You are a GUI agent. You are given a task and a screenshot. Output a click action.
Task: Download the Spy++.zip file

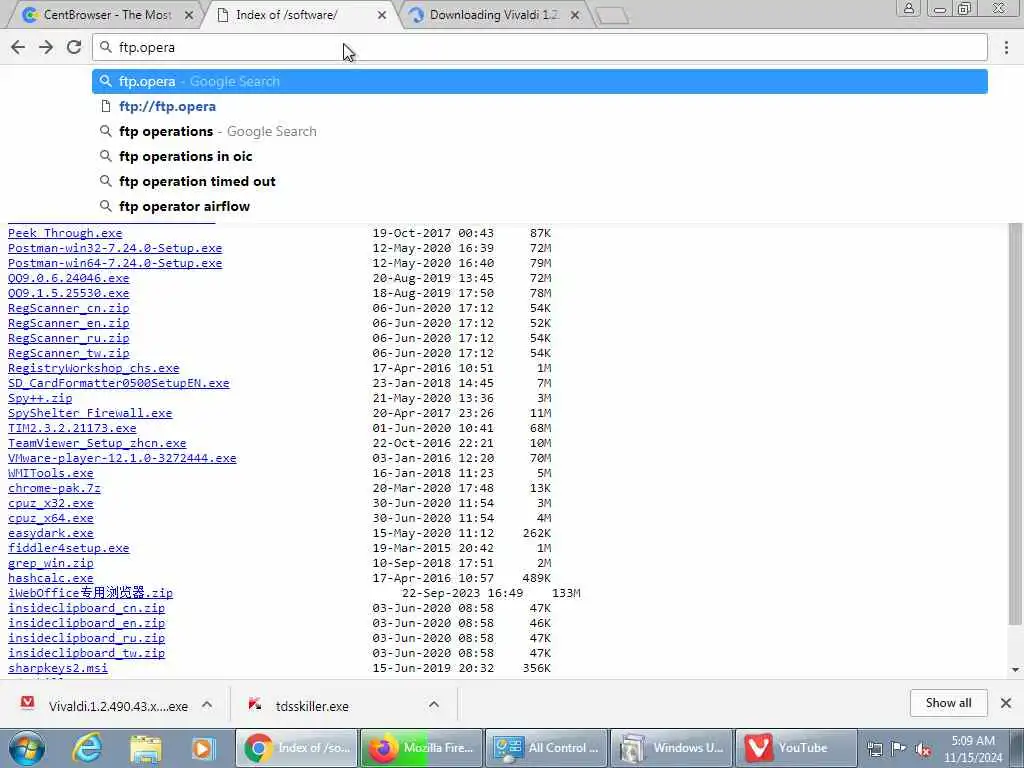coord(40,398)
